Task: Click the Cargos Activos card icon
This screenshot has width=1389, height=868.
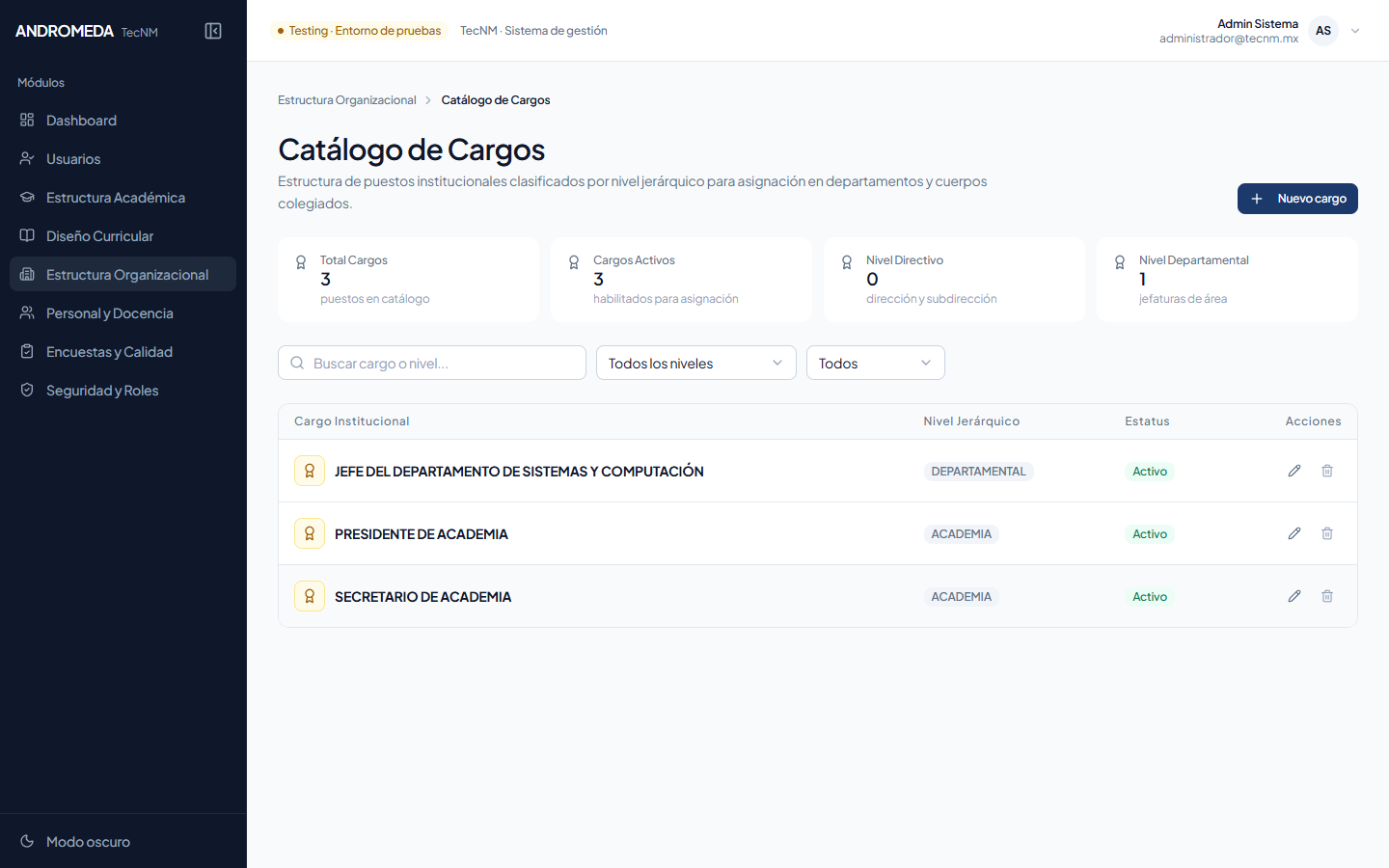Action: [574, 262]
